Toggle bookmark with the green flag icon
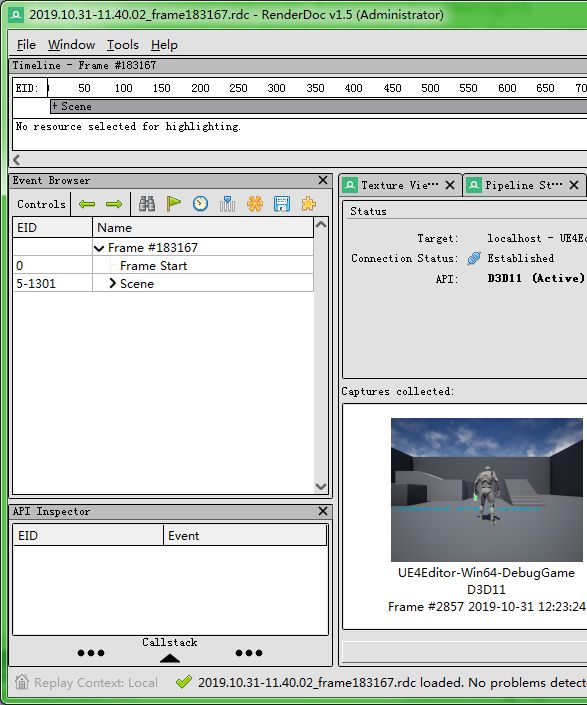The width and height of the screenshot is (587, 705). click(x=173, y=204)
